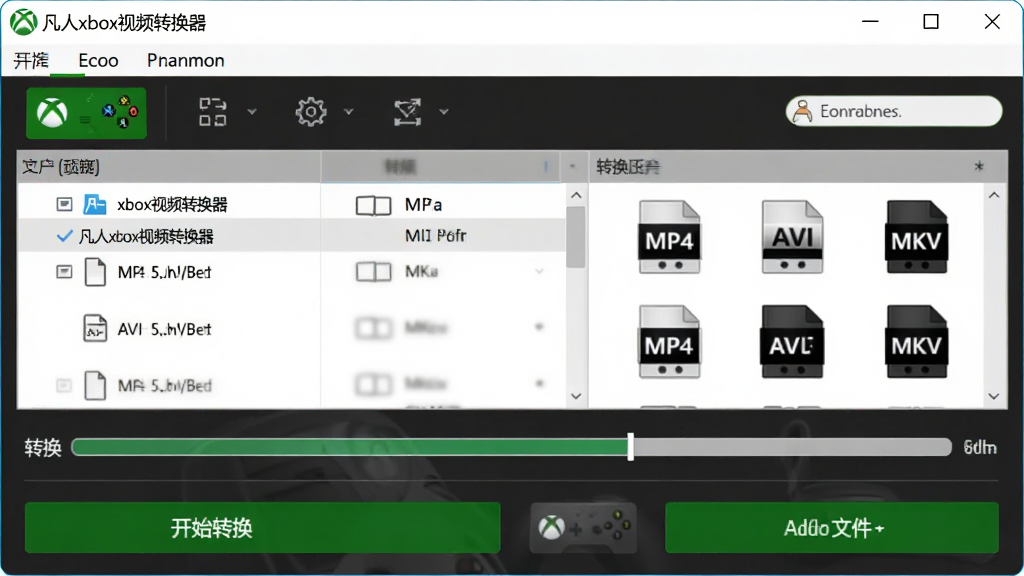Select the second-row MKV format icon

[x=916, y=342]
